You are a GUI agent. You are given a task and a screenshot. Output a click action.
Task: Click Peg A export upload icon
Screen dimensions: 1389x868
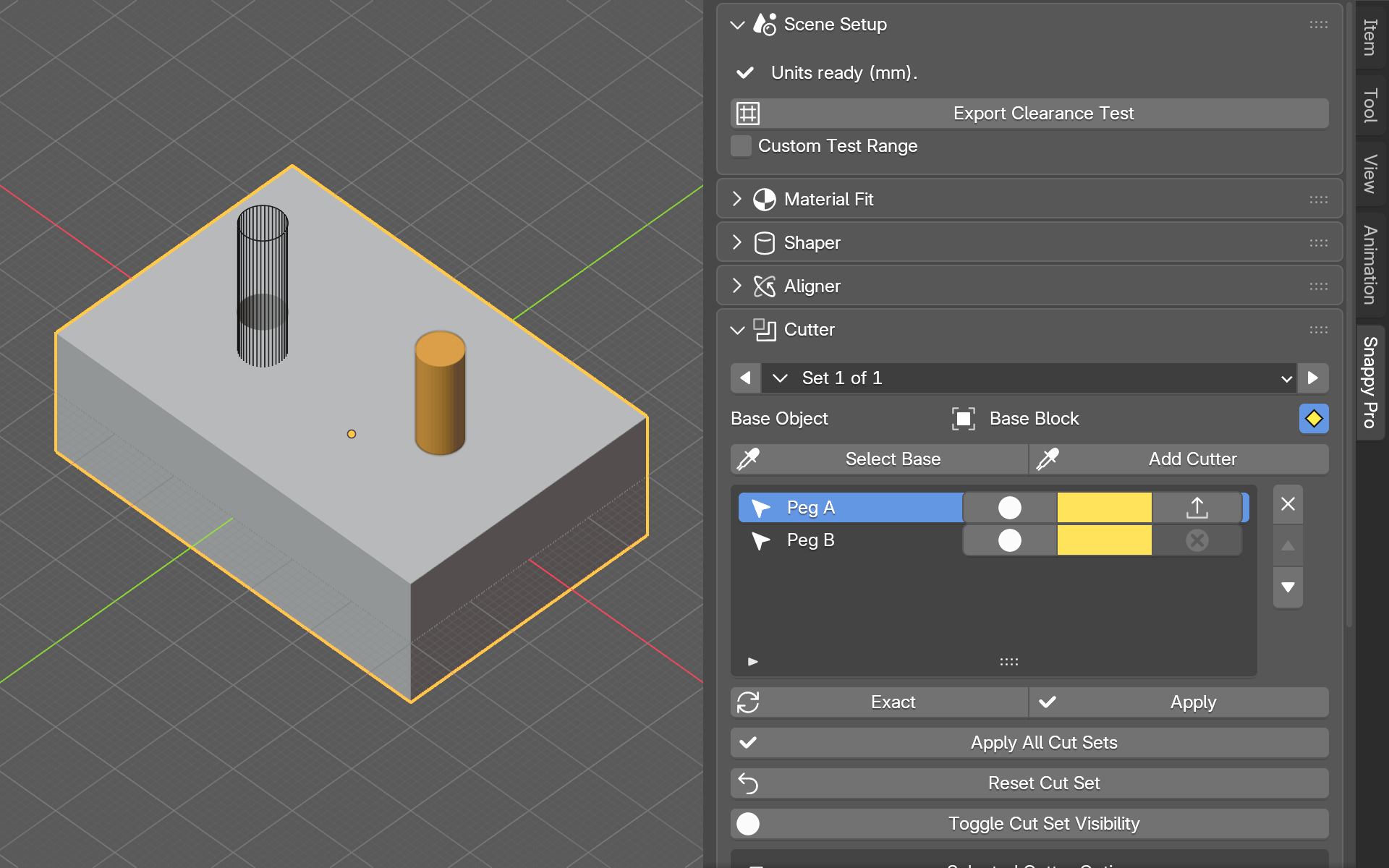click(x=1197, y=508)
